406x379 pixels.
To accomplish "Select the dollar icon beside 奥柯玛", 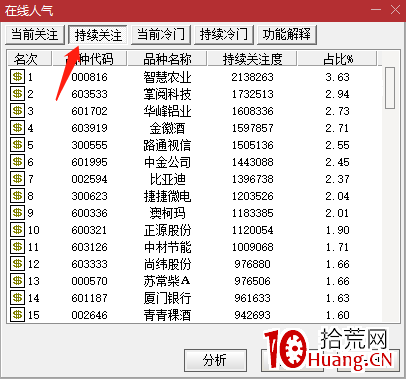I will [x=17, y=213].
